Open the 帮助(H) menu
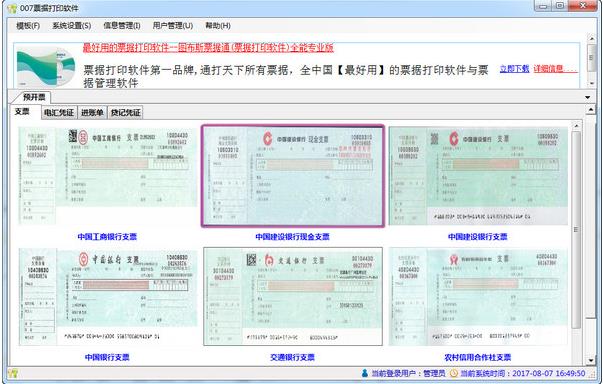Screen dimensions: 603x384 218,26
